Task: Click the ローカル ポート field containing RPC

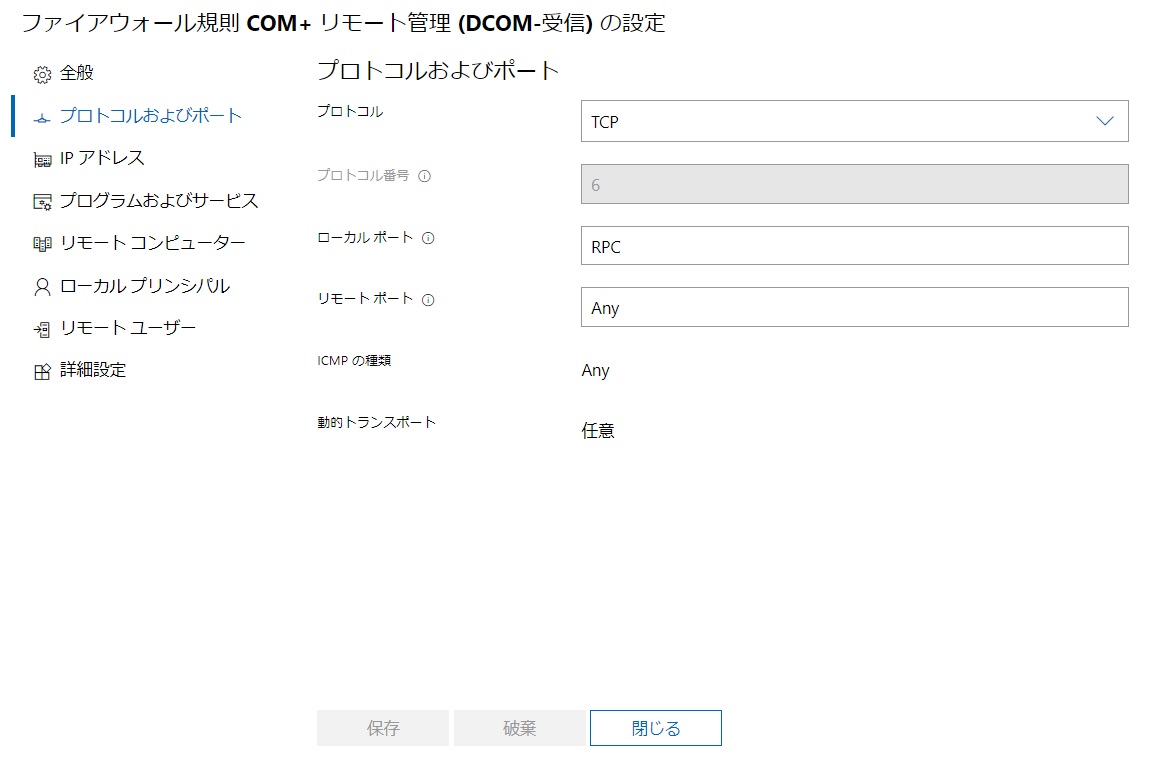Action: coord(854,246)
